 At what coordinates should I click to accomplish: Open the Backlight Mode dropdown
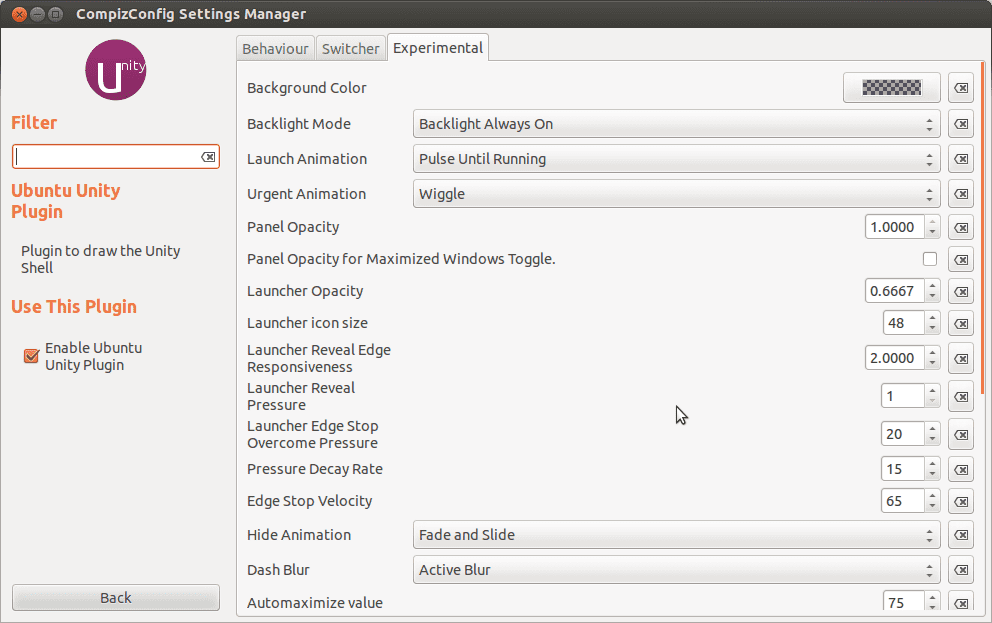click(676, 124)
